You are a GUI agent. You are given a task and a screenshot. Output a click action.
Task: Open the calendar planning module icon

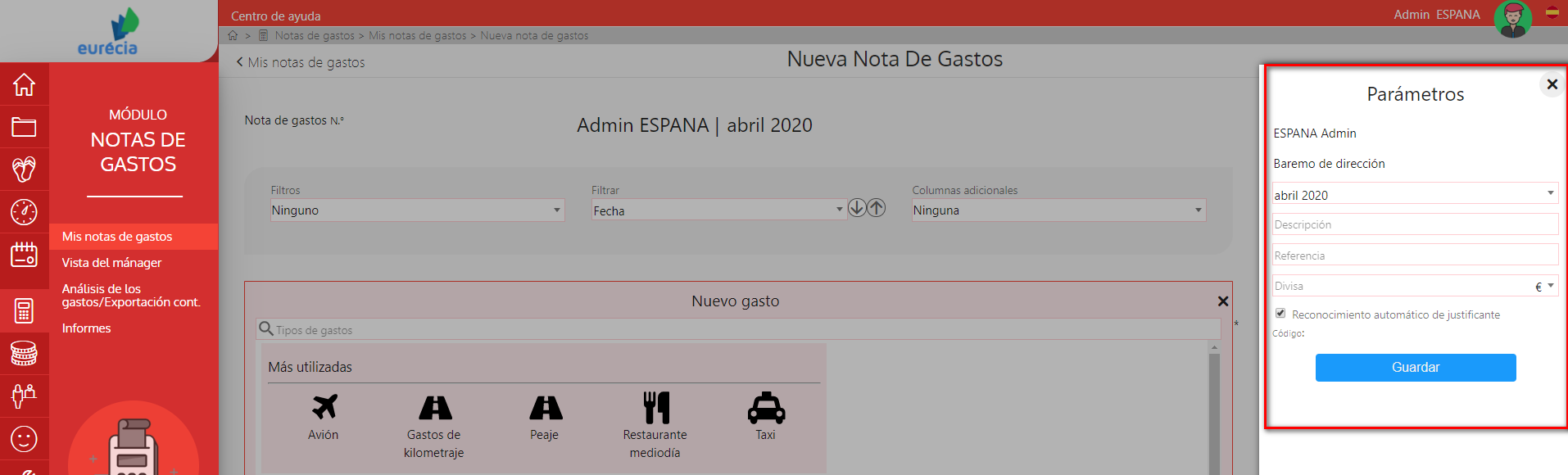click(x=24, y=255)
